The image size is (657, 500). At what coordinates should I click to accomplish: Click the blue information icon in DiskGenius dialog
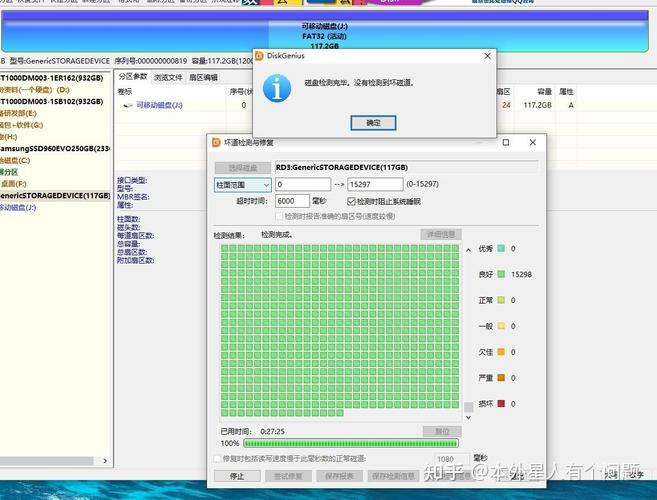point(277,88)
